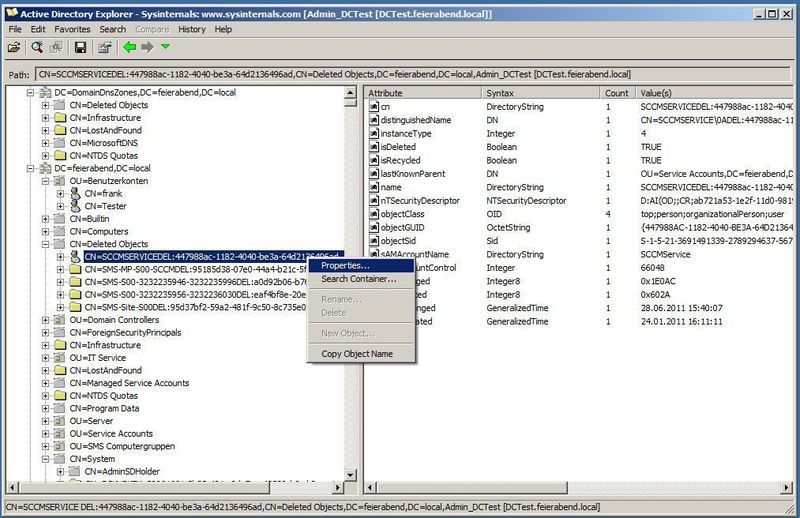Expand the CN=Computers node

(45, 232)
